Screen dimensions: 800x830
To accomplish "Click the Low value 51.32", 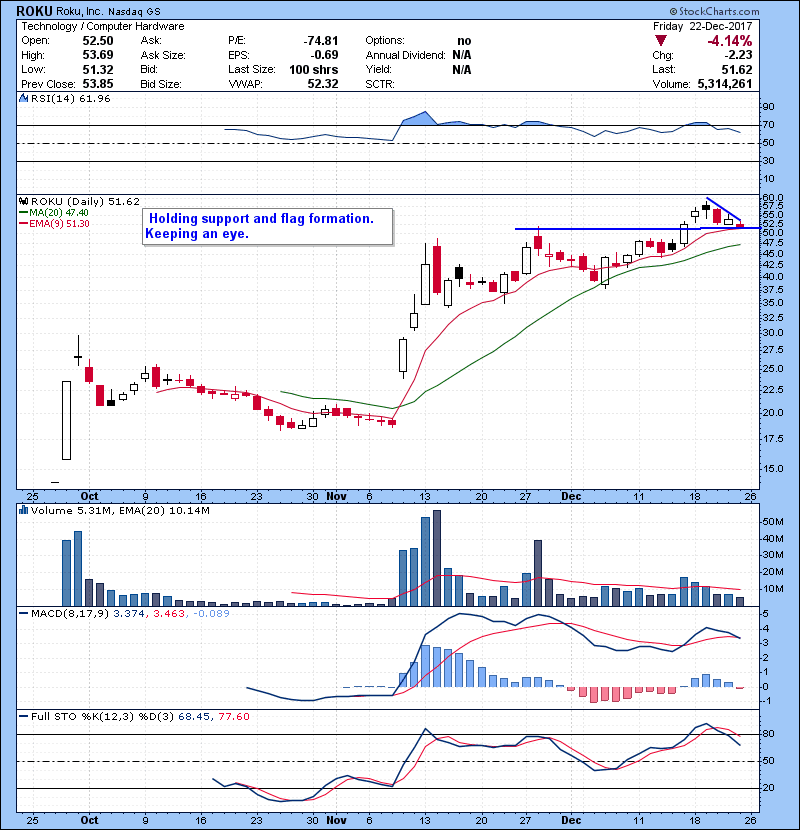I will tap(98, 69).
